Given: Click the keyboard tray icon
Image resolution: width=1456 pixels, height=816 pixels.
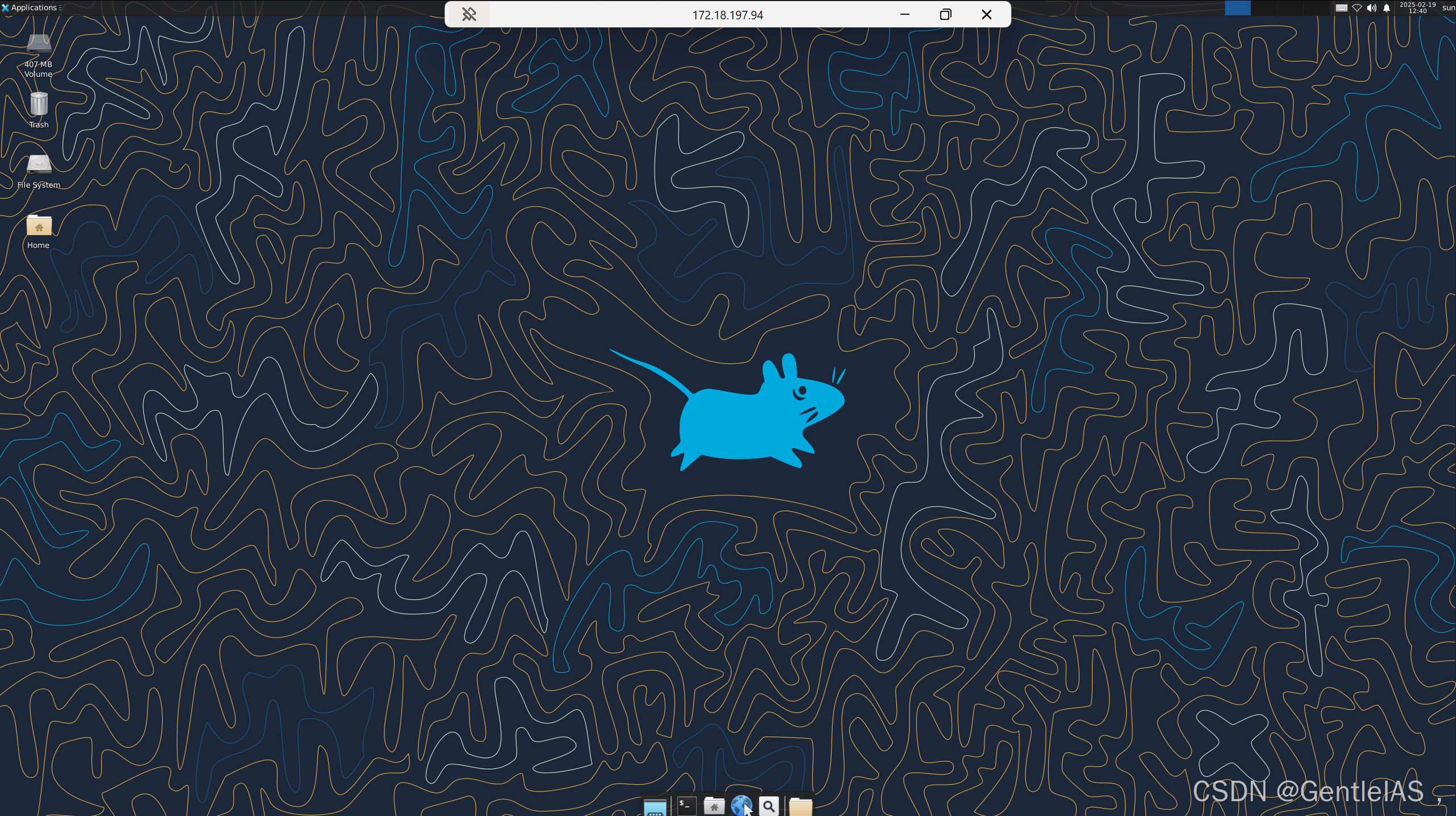Looking at the screenshot, I should [1342, 8].
